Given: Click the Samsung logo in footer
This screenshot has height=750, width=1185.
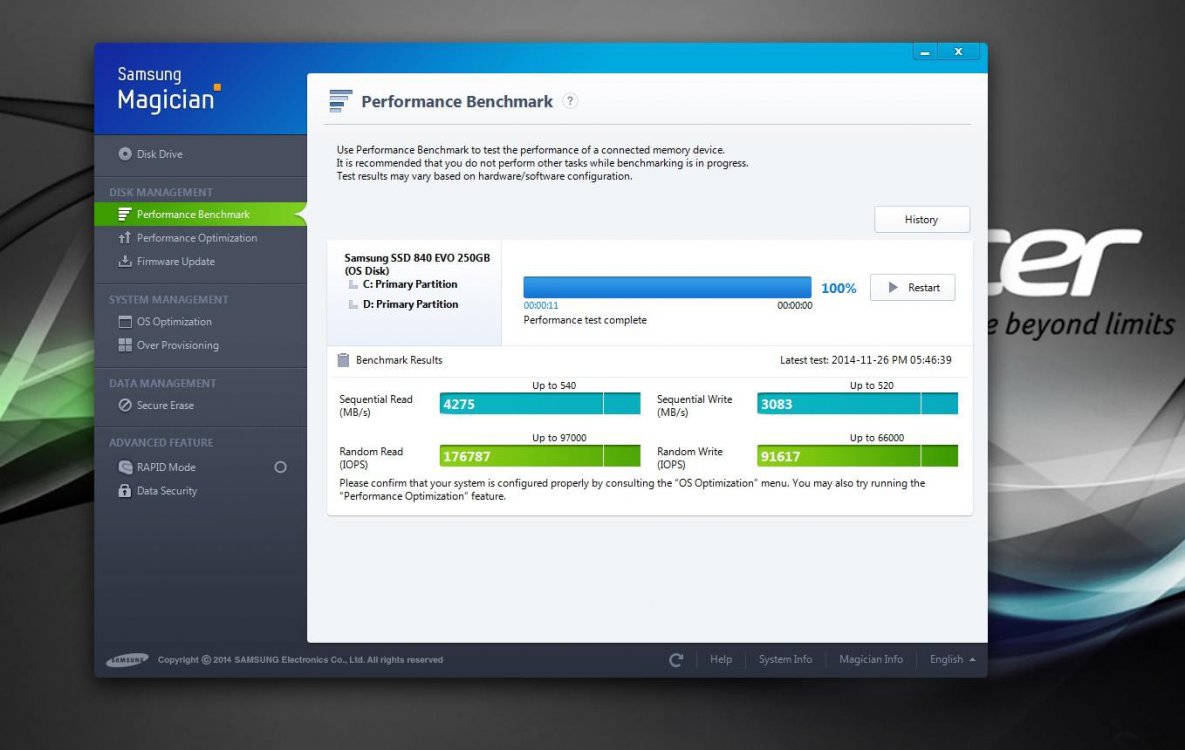Looking at the screenshot, I should [x=127, y=659].
